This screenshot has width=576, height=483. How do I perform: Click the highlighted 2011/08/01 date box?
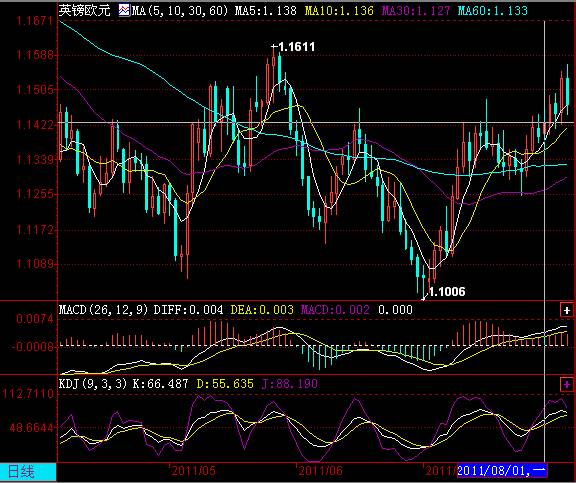[x=502, y=470]
